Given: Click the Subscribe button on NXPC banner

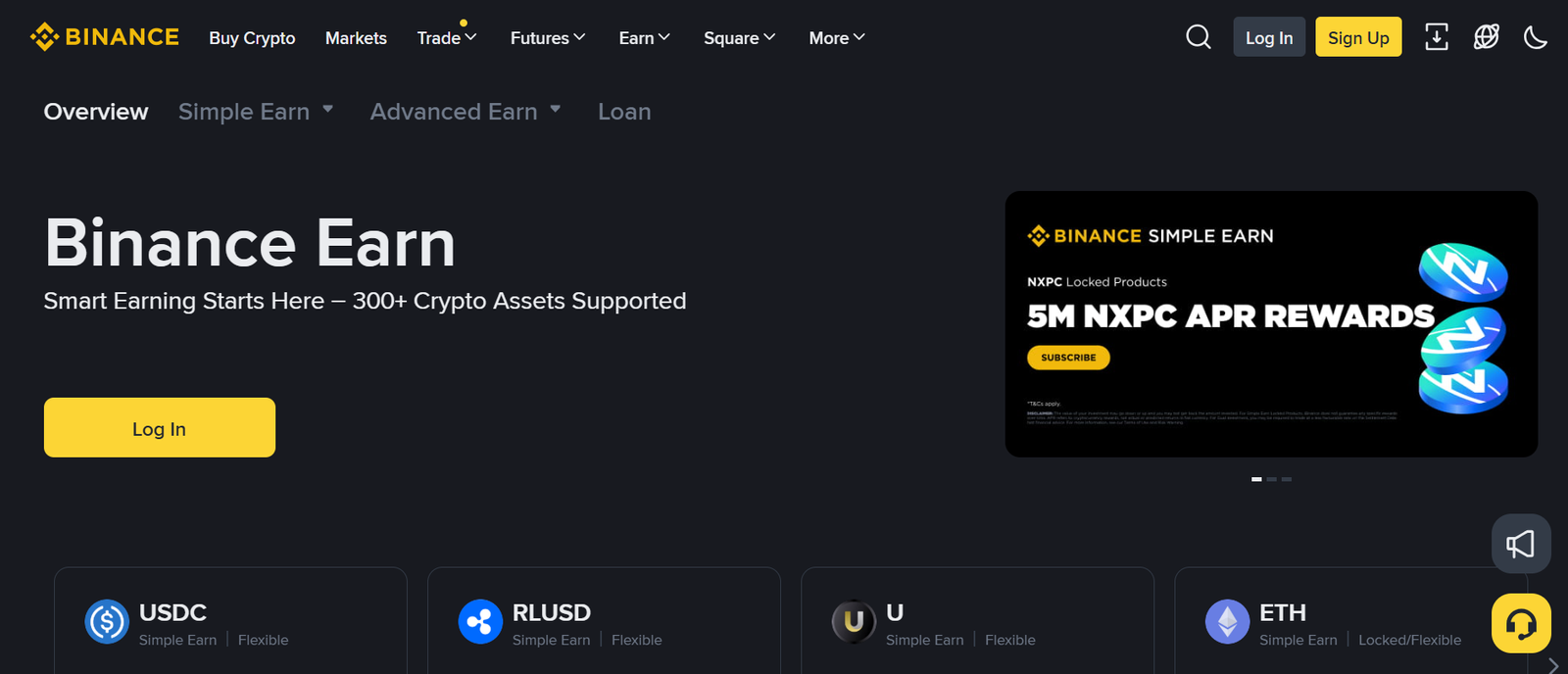Looking at the screenshot, I should [x=1068, y=358].
